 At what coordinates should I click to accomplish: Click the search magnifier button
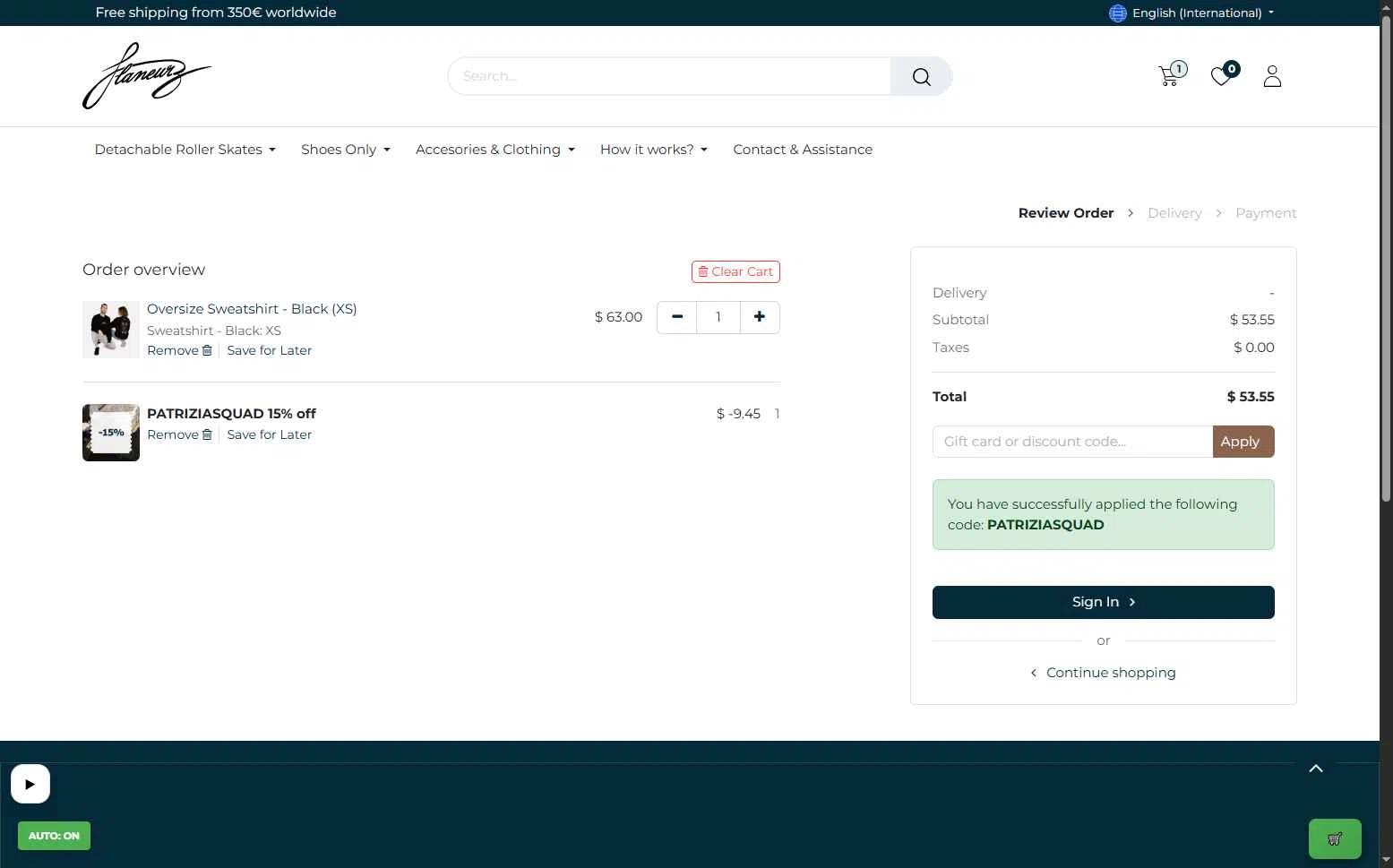coord(921,76)
